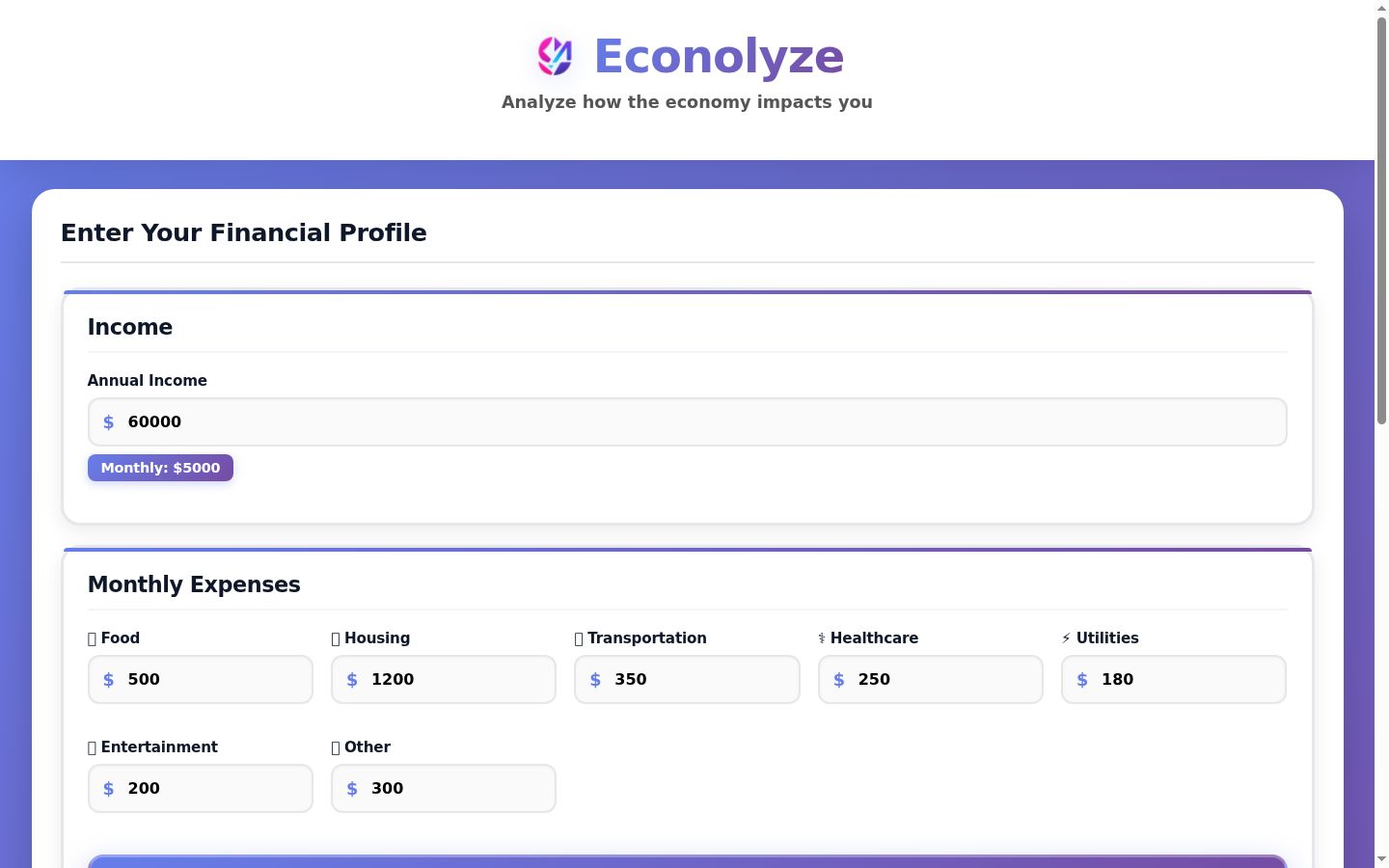Click the dollar sign in the Utilities field
1389x868 pixels.
coord(1082,680)
